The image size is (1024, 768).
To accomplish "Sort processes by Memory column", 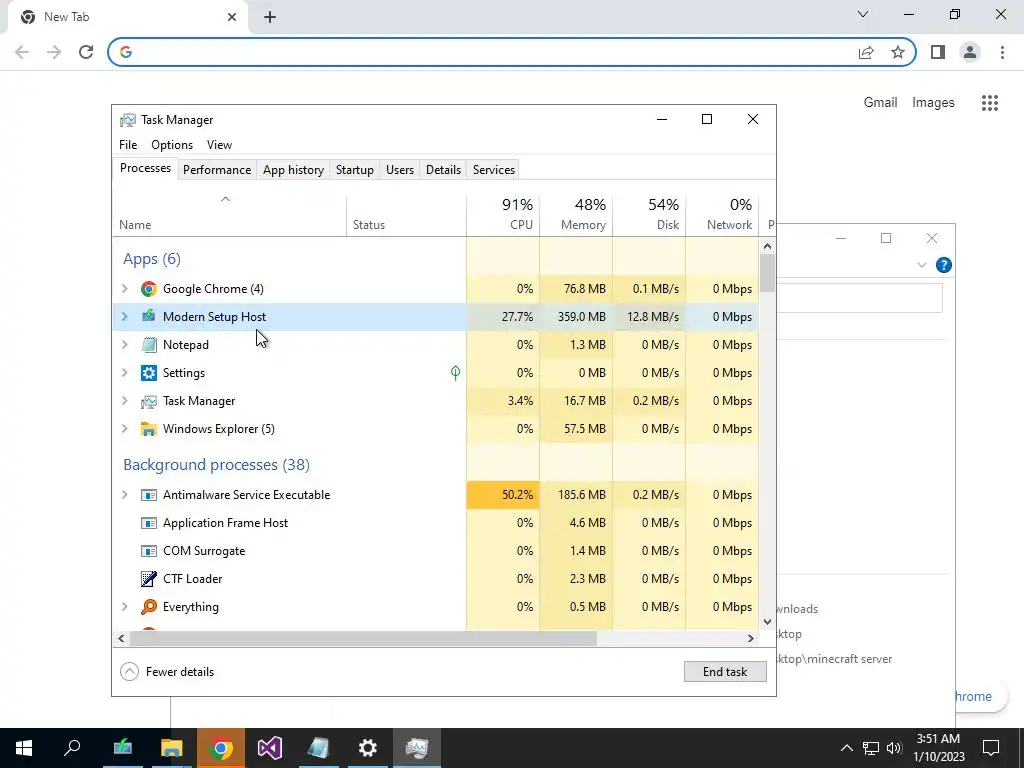I will [x=577, y=215].
